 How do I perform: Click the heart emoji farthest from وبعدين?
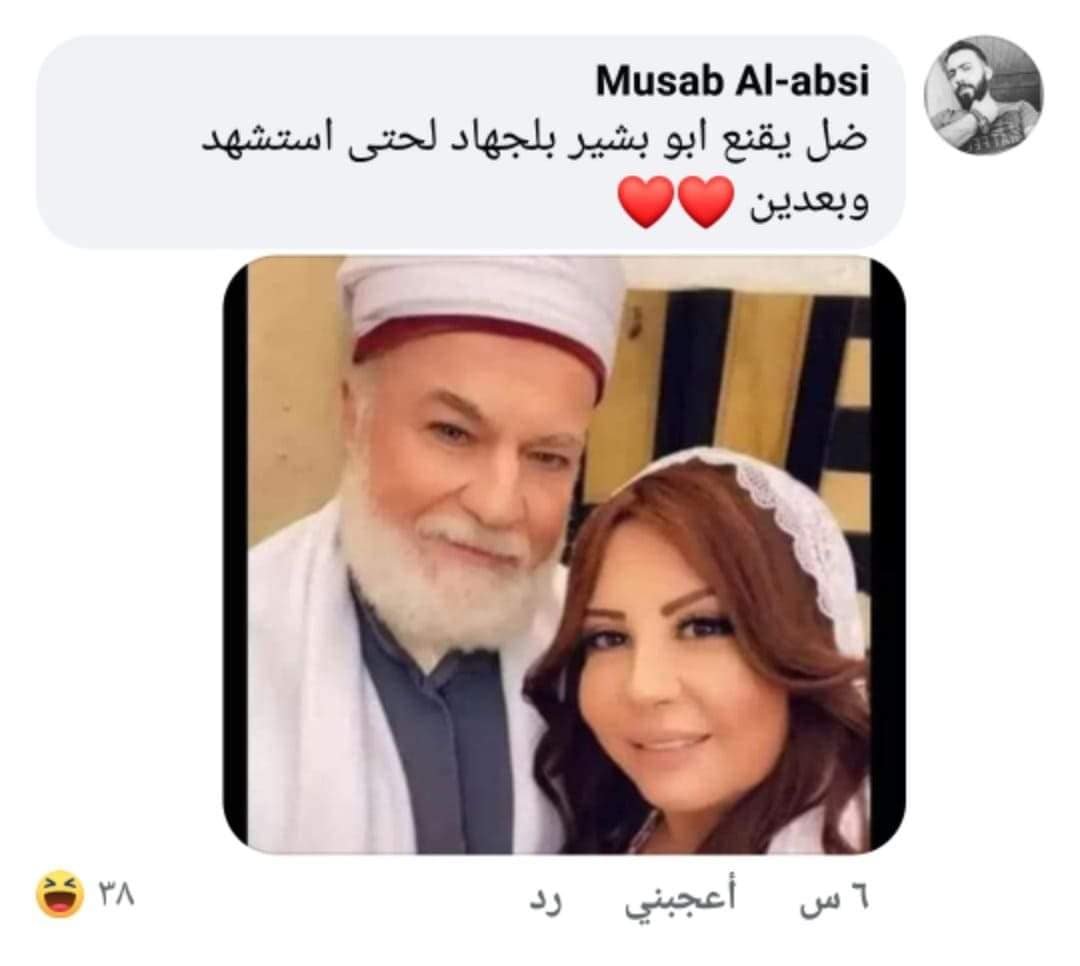pos(645,201)
